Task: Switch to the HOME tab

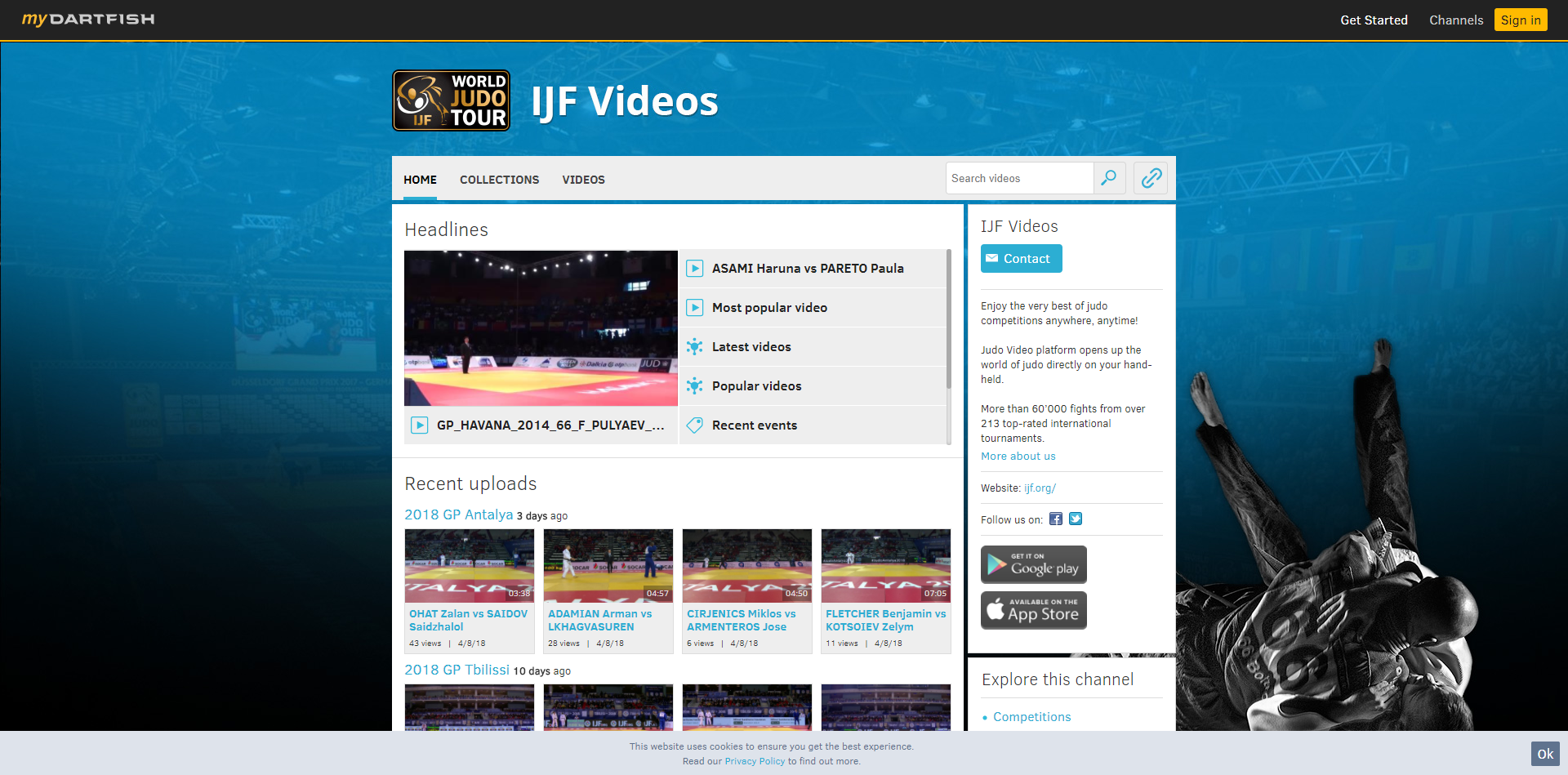Action: coord(420,180)
